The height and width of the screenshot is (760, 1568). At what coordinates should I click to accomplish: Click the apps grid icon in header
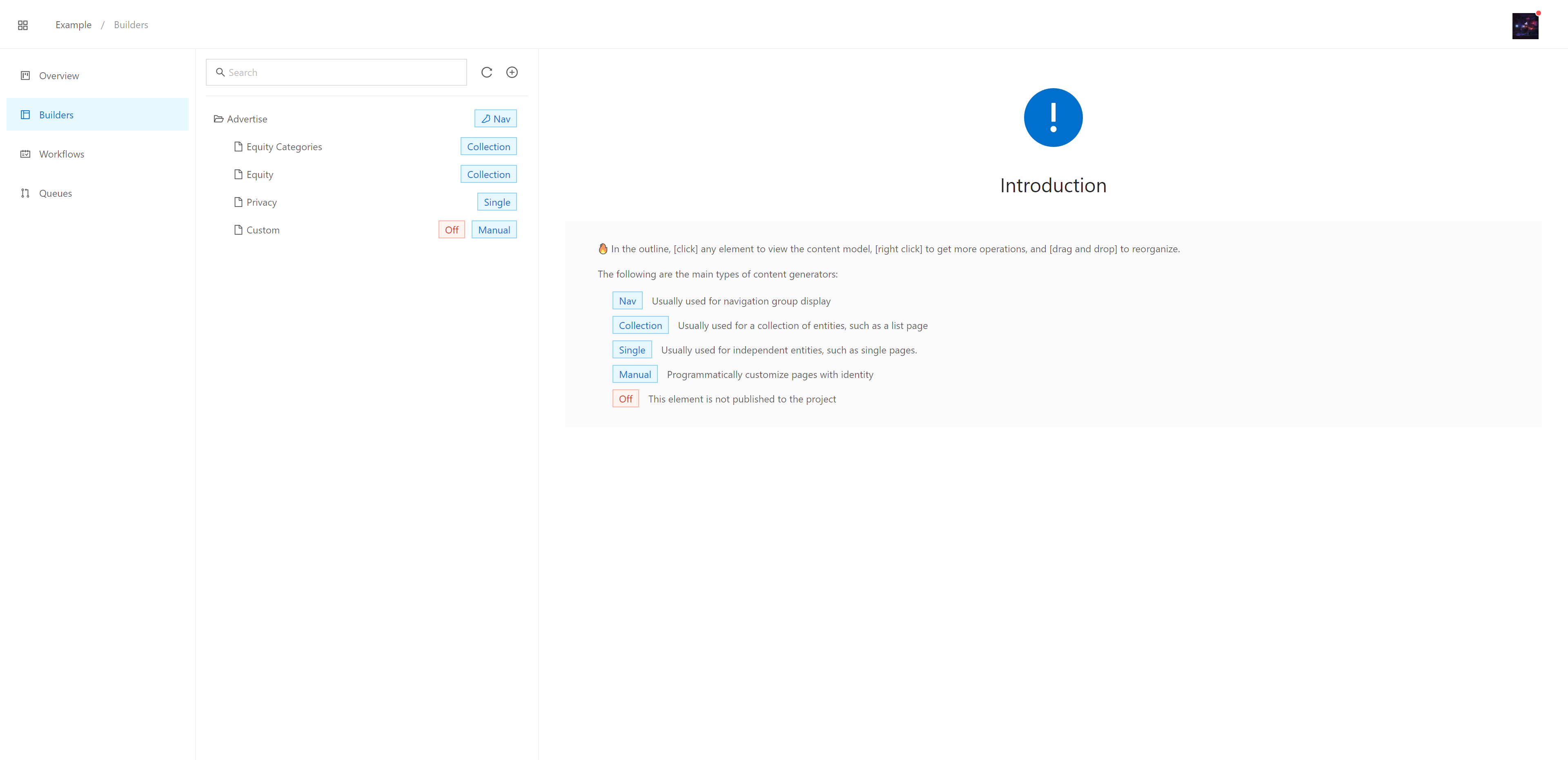point(23,25)
